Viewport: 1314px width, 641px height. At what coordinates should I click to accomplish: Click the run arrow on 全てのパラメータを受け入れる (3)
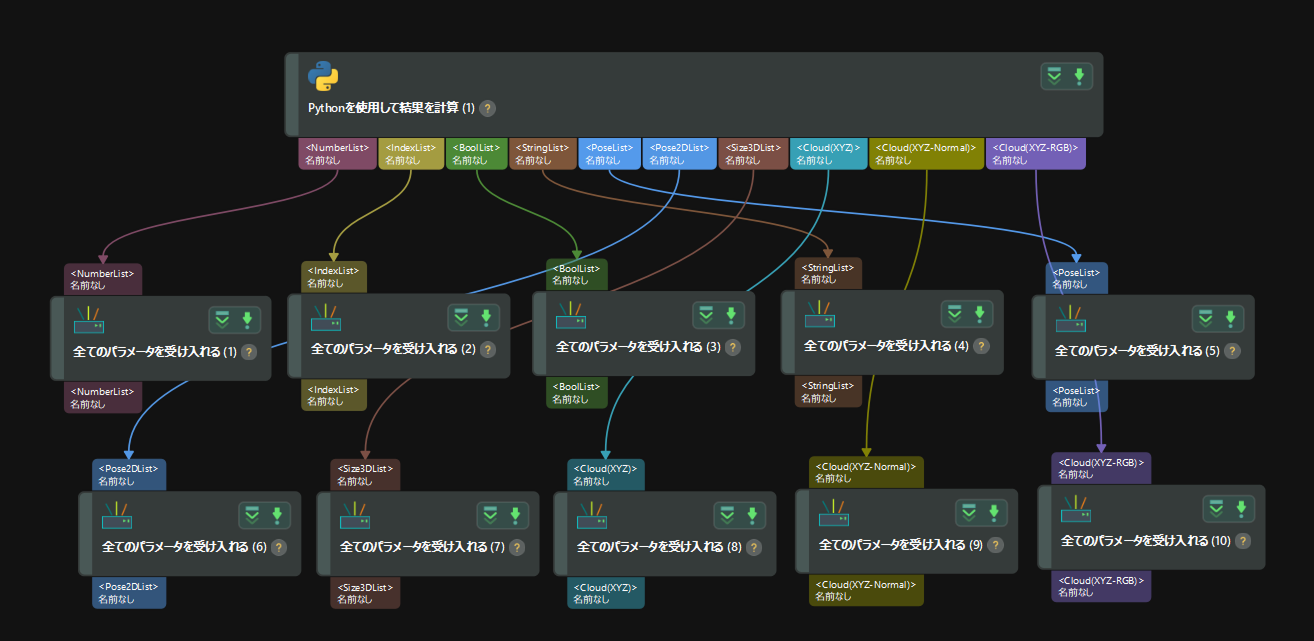731,315
